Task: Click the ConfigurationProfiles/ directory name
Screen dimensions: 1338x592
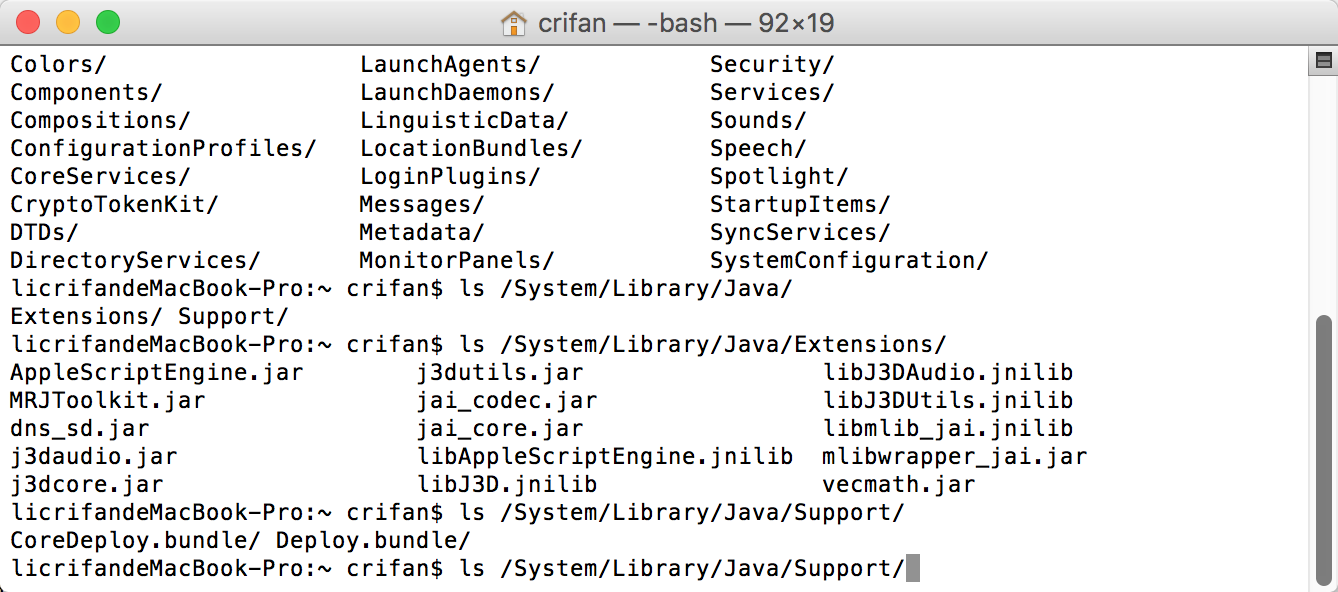Action: point(163,149)
